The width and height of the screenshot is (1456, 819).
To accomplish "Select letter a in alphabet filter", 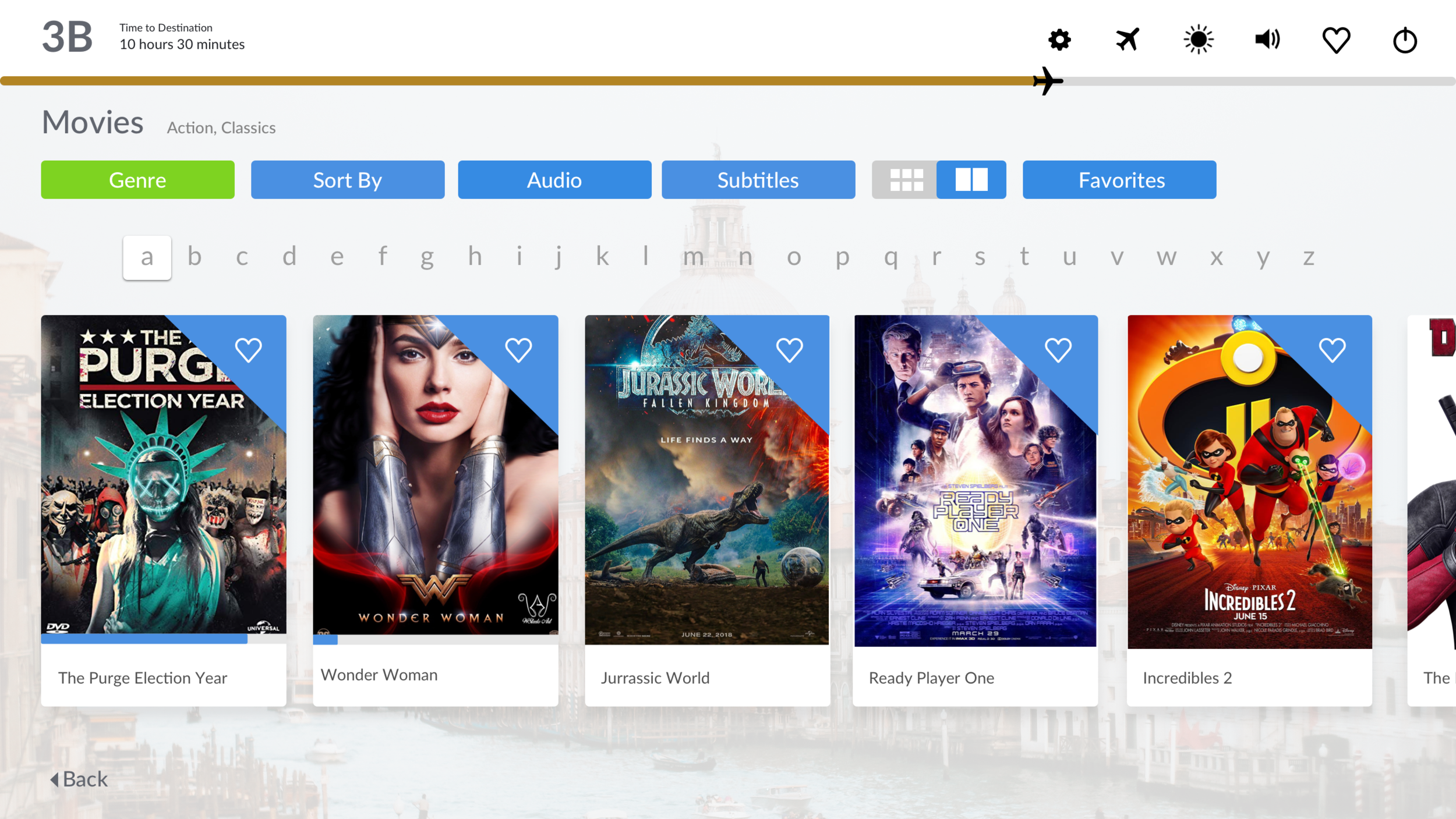I will point(147,257).
